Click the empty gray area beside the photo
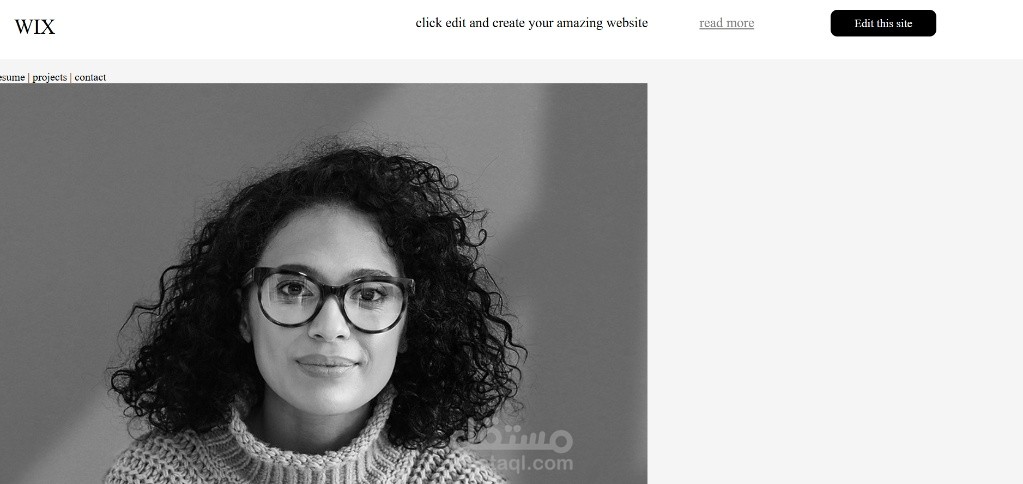 [x=835, y=274]
